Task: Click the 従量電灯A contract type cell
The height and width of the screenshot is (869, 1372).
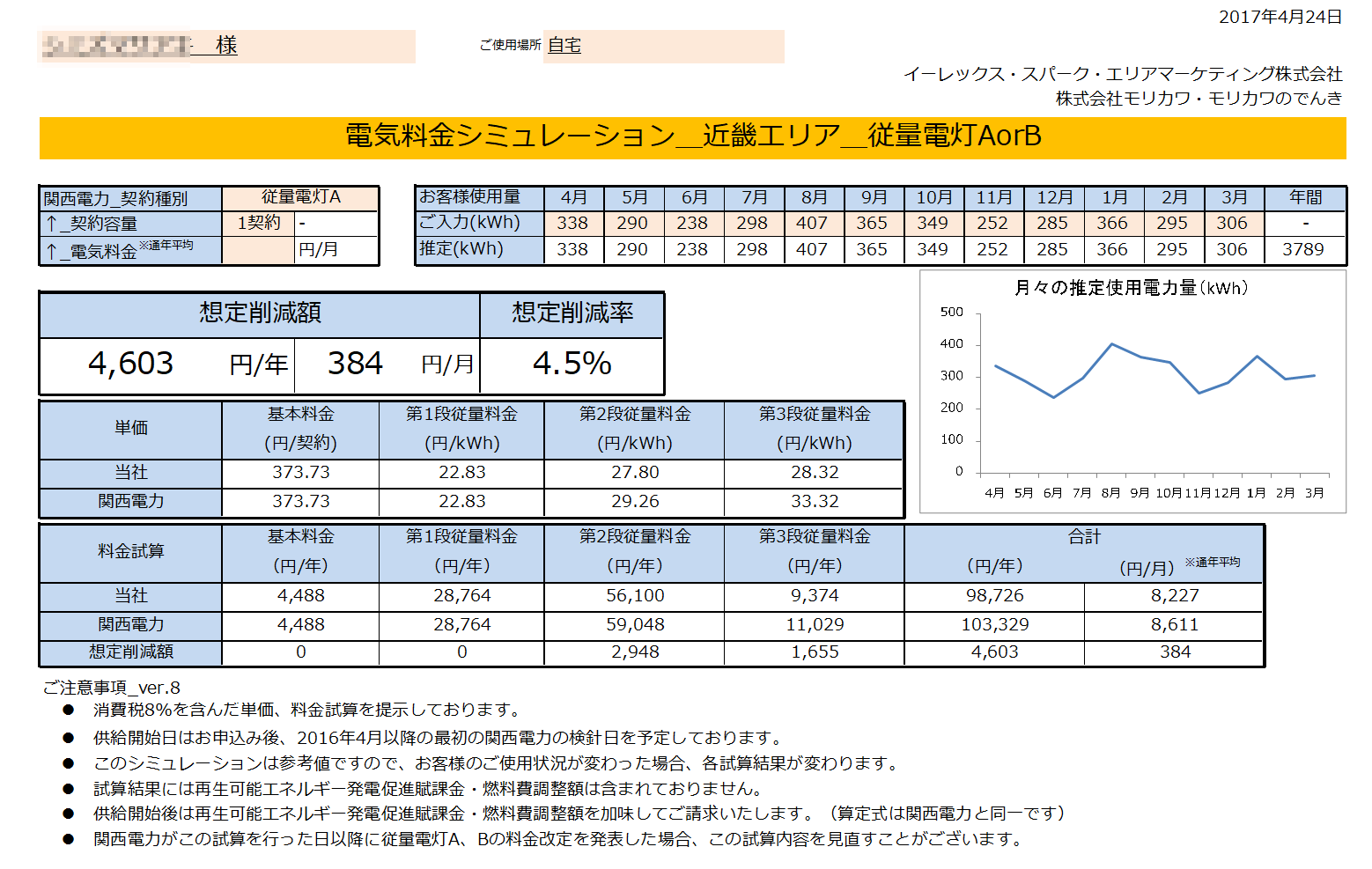Action: click(x=300, y=197)
